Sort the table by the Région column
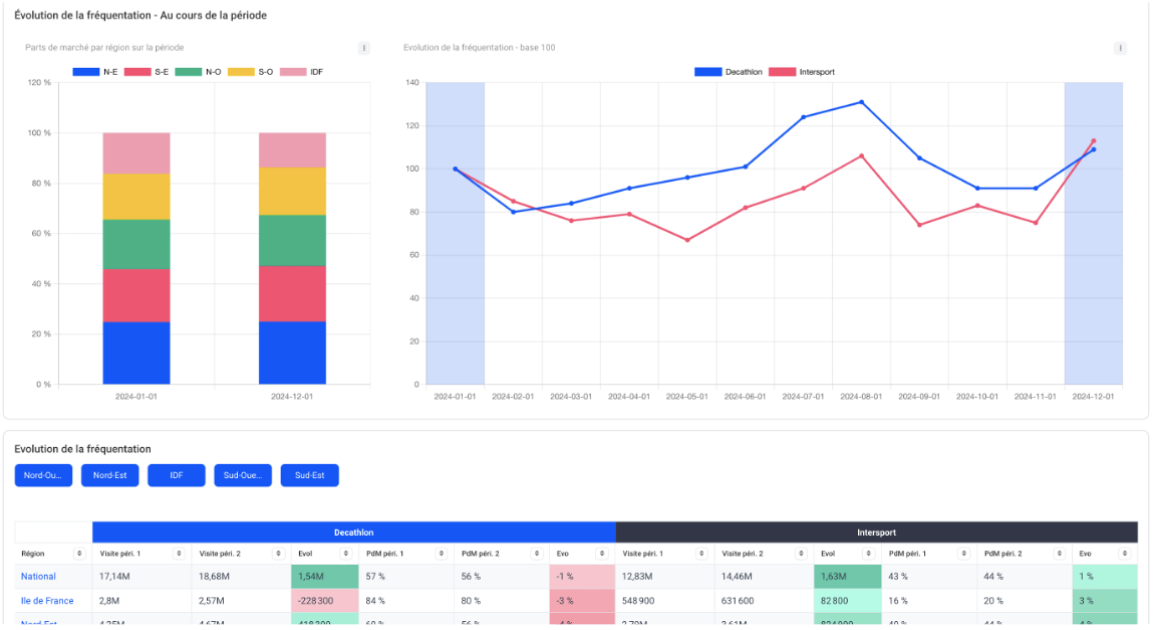Image resolution: width=1154 pixels, height=630 pixels. tap(79, 553)
